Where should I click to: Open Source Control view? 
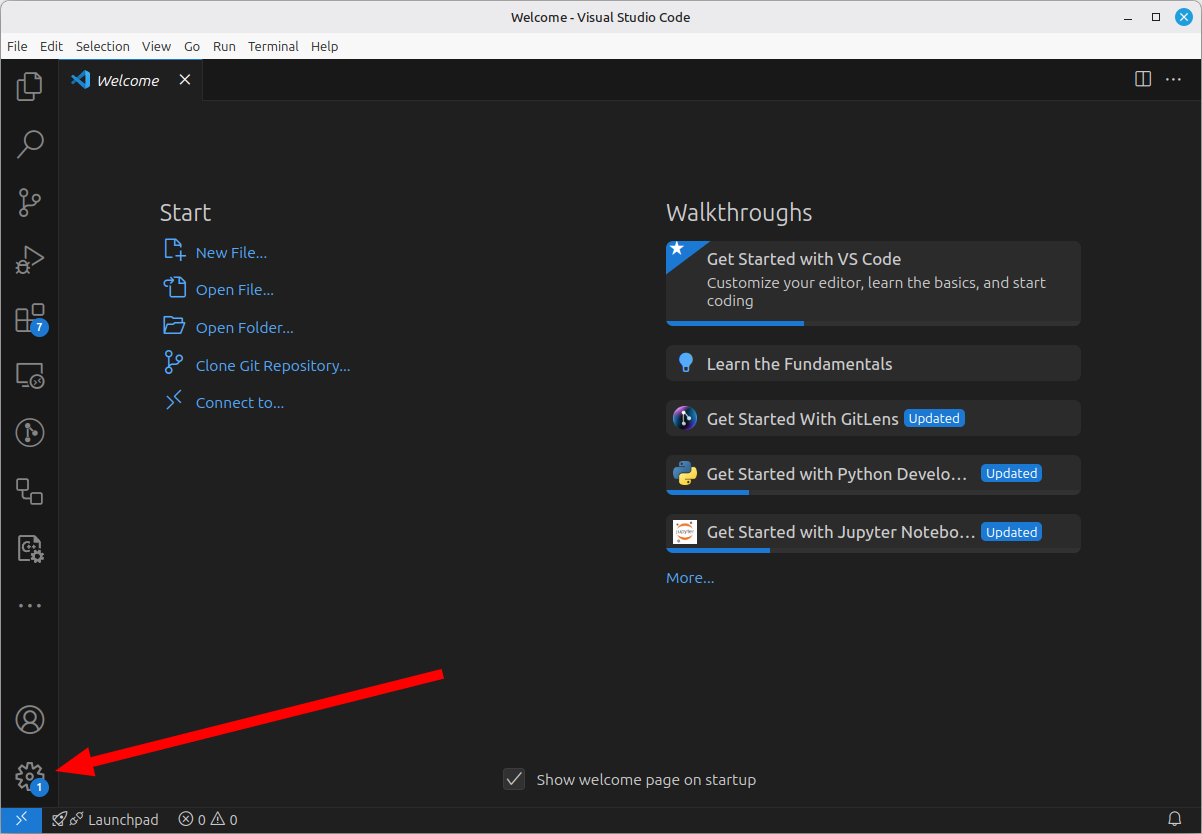(30, 203)
